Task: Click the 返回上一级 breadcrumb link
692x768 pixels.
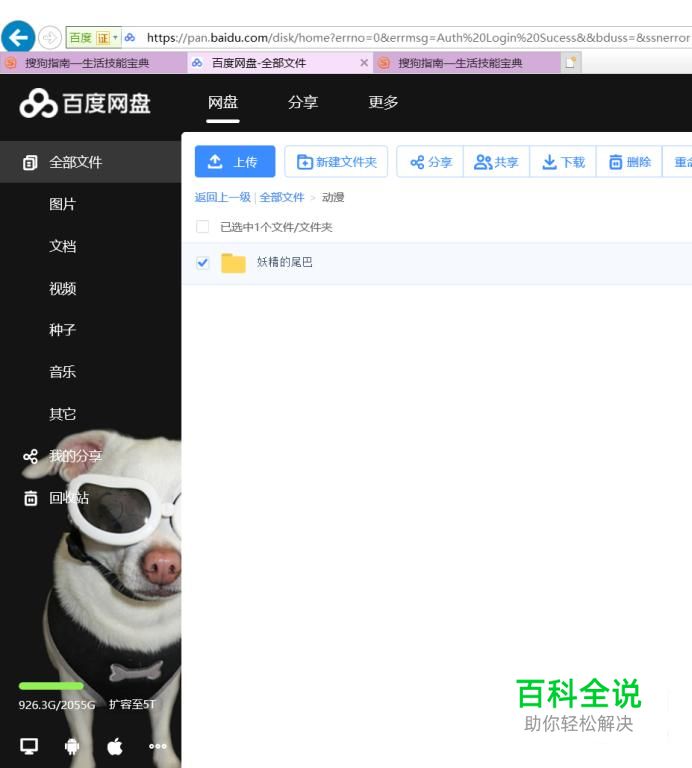Action: pyautogui.click(x=222, y=197)
